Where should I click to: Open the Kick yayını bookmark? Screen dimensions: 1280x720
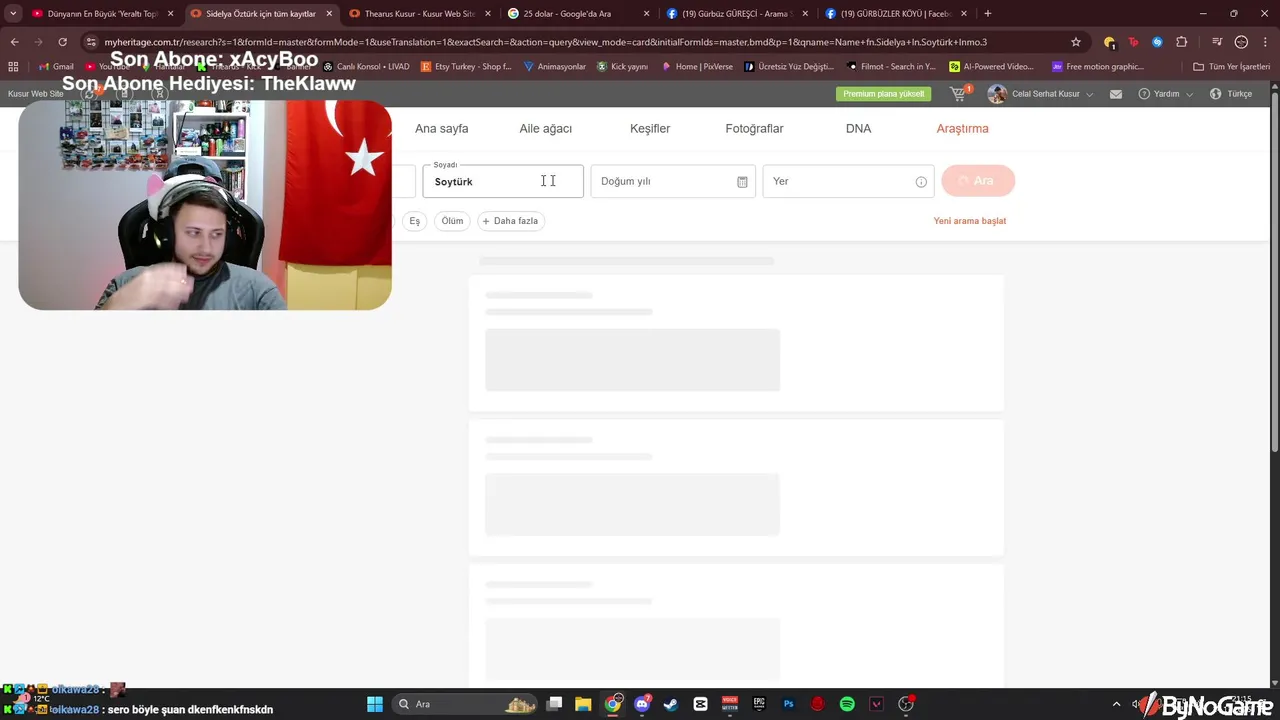(x=622, y=67)
